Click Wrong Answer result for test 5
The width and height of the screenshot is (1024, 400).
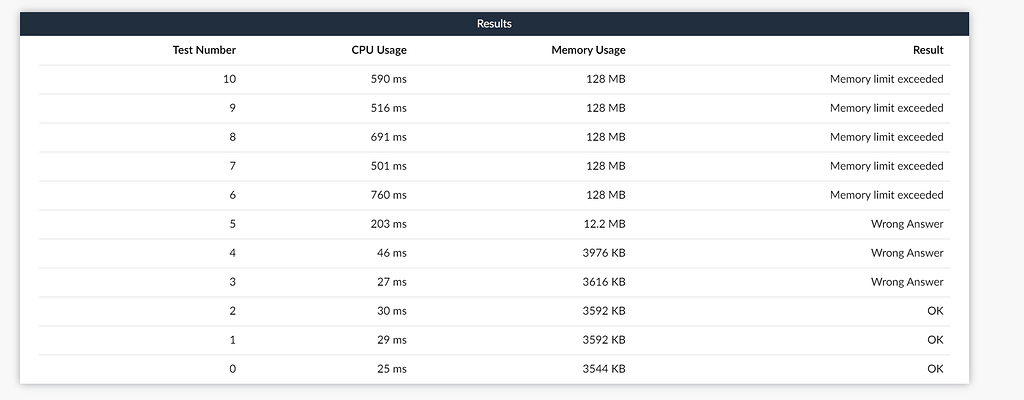click(x=907, y=224)
